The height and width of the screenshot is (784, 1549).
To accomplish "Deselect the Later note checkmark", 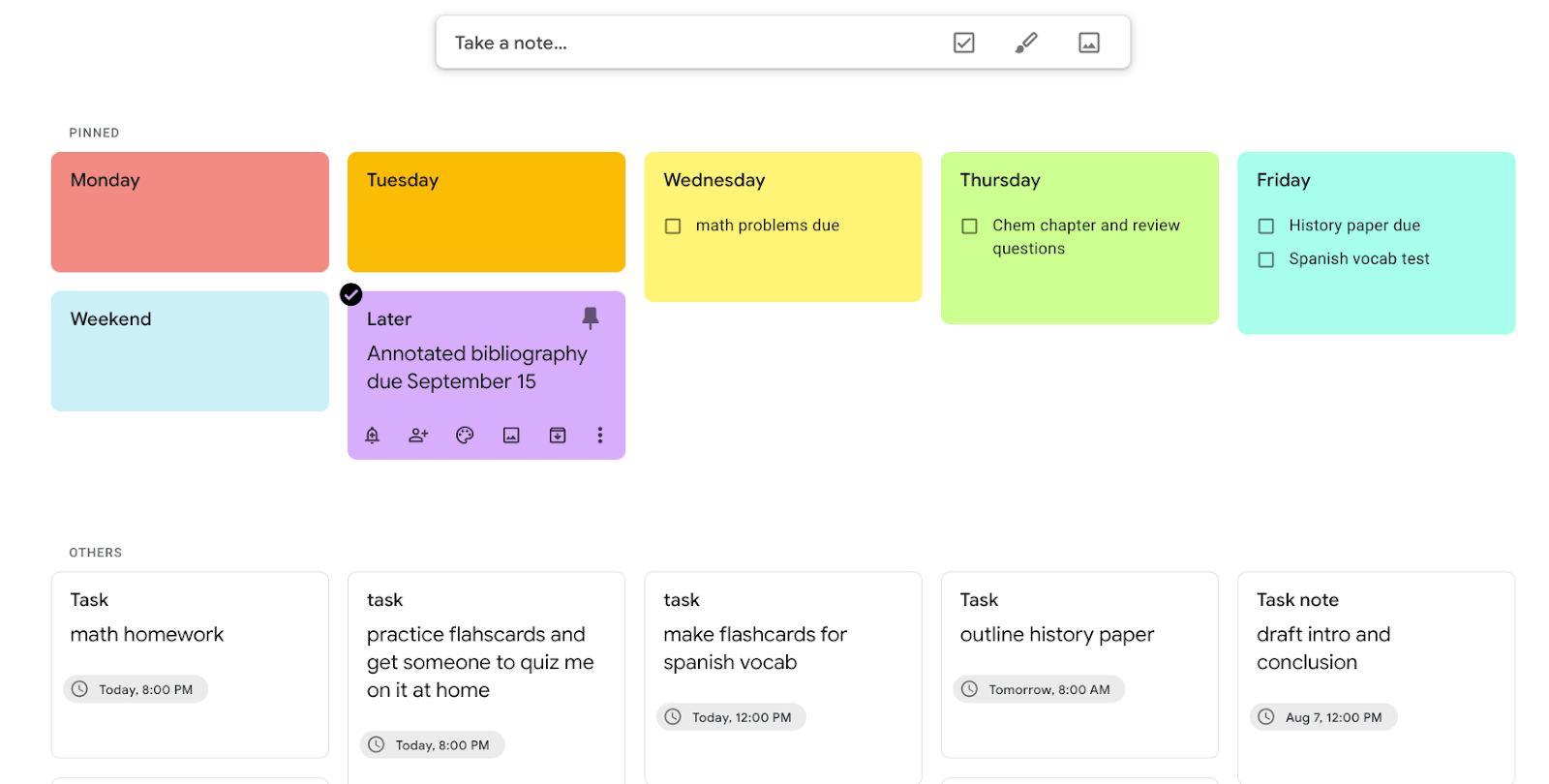I will click(x=351, y=294).
